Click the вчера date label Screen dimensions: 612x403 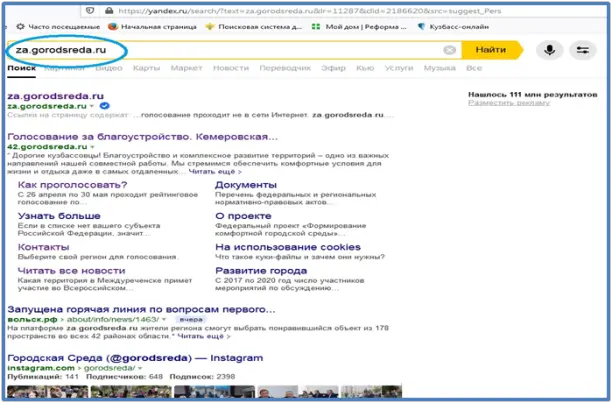click(x=191, y=320)
